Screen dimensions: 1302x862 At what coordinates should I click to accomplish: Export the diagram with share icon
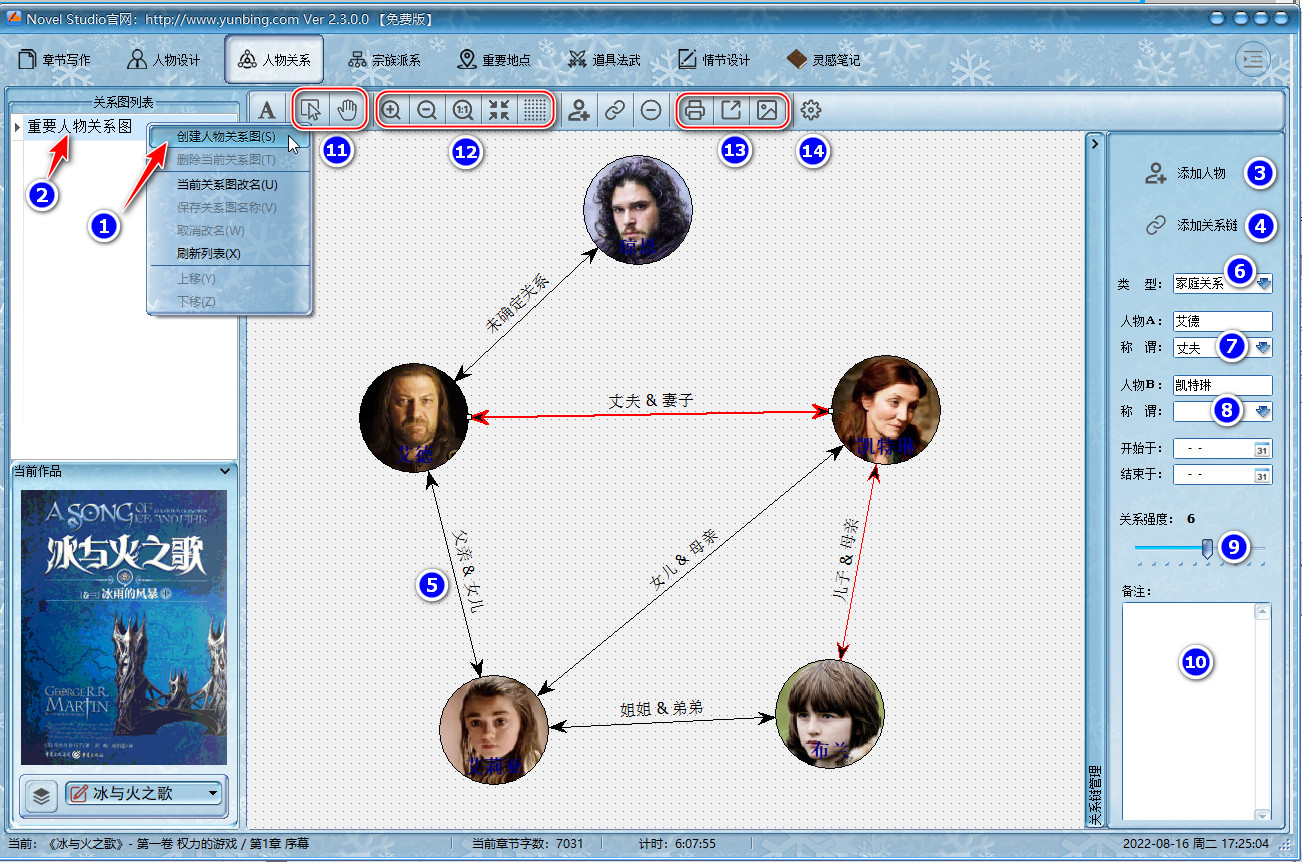[x=731, y=110]
